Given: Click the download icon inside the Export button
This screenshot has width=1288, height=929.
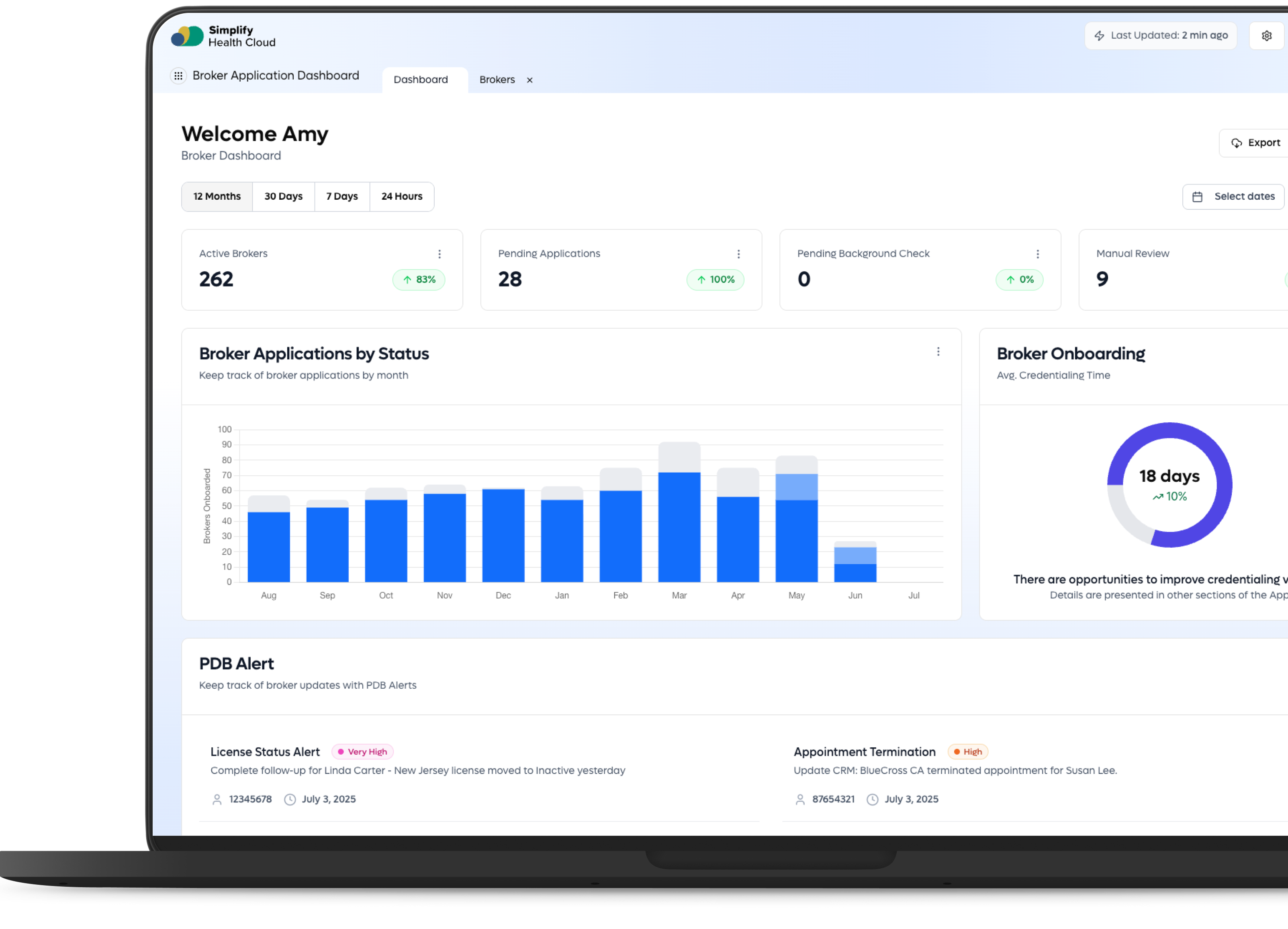Looking at the screenshot, I should (x=1237, y=143).
